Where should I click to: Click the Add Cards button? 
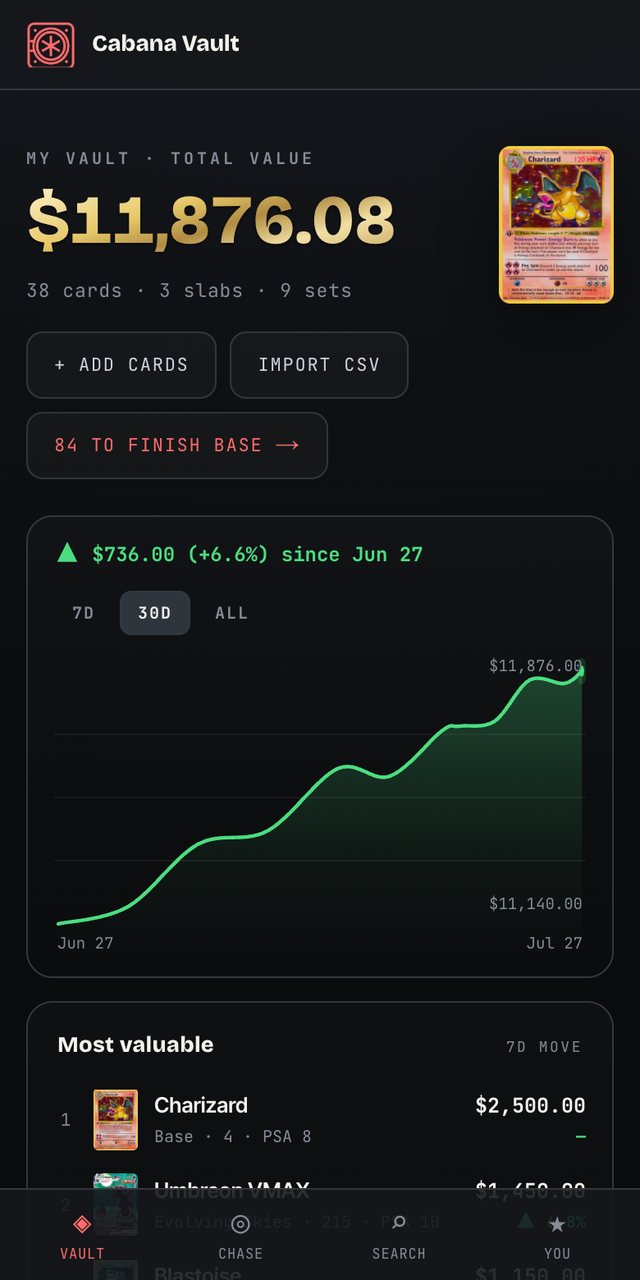(121, 365)
